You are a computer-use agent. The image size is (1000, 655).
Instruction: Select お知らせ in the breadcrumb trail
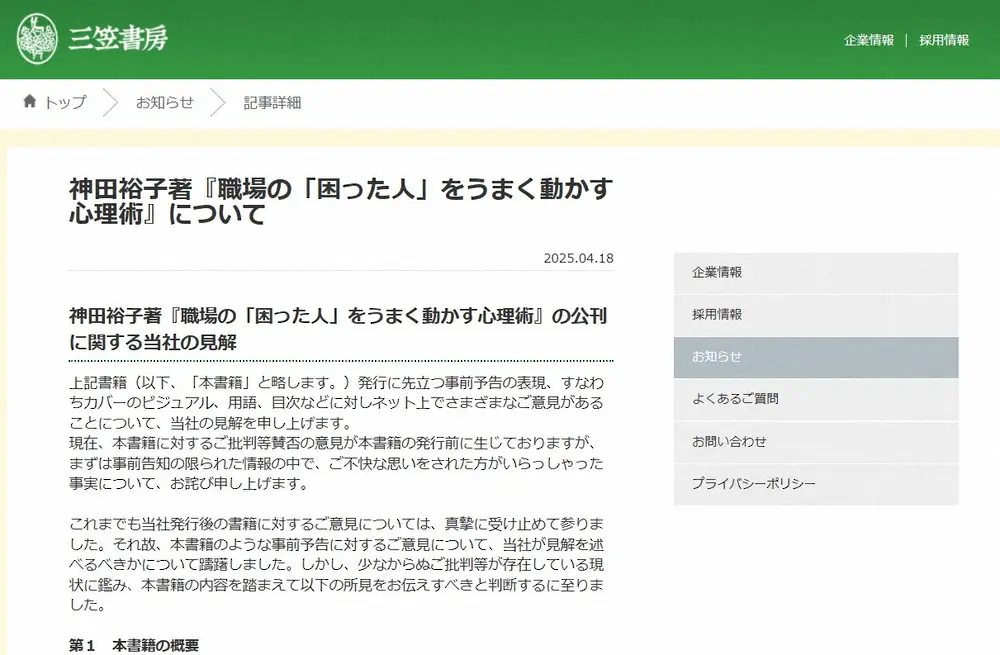click(164, 101)
